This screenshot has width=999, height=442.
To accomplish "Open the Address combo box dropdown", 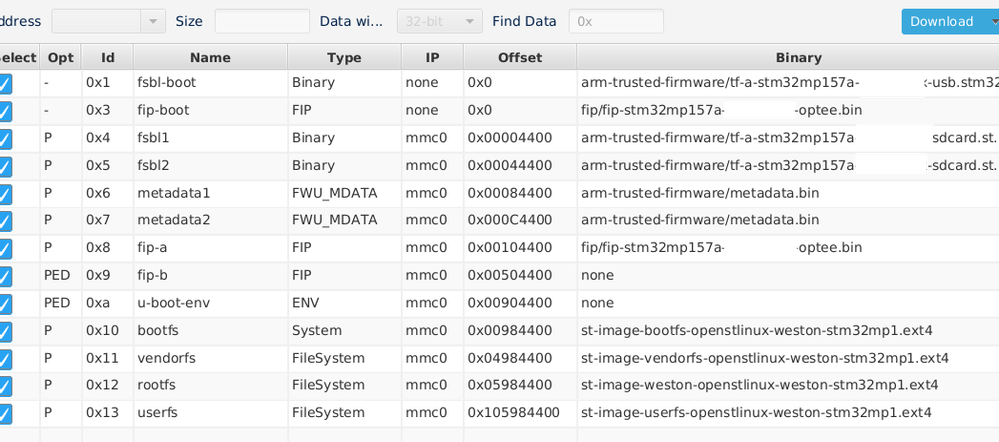I will (x=152, y=21).
